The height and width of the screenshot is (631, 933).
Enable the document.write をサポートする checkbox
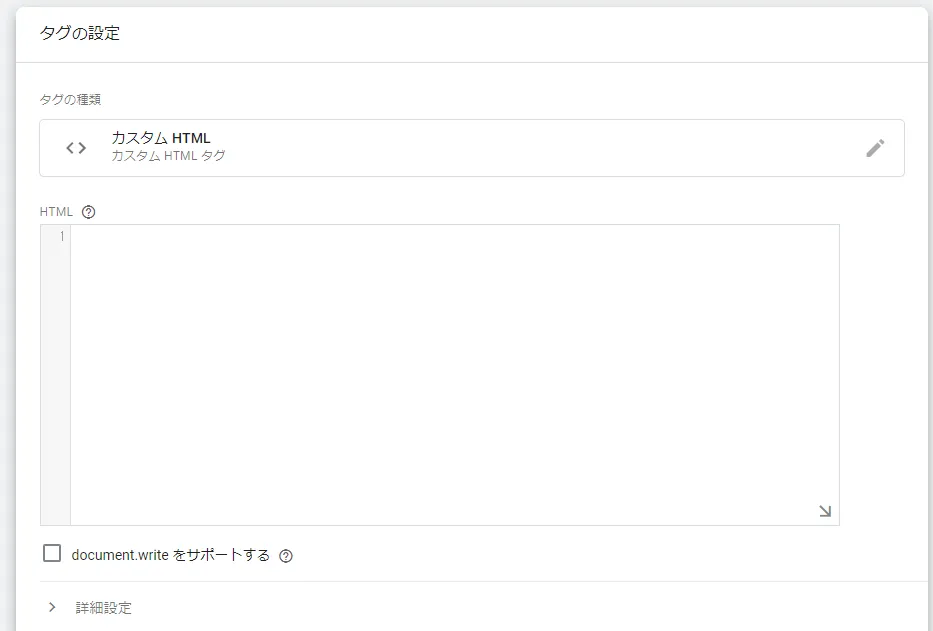coord(52,553)
